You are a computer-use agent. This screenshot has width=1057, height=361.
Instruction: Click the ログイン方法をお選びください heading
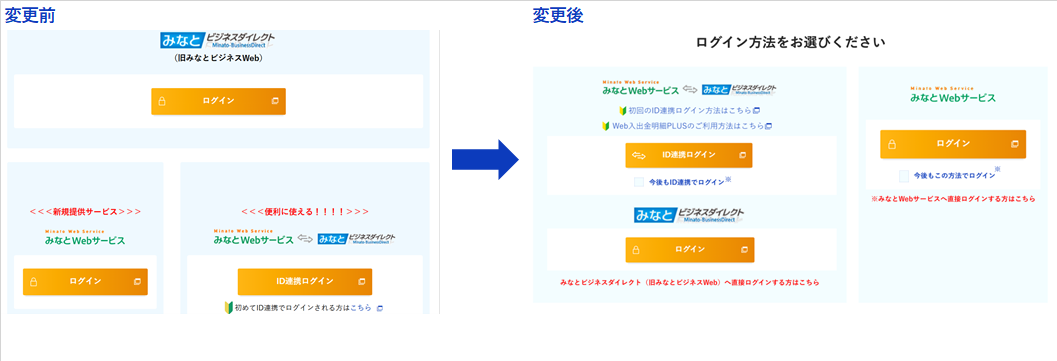tap(790, 42)
